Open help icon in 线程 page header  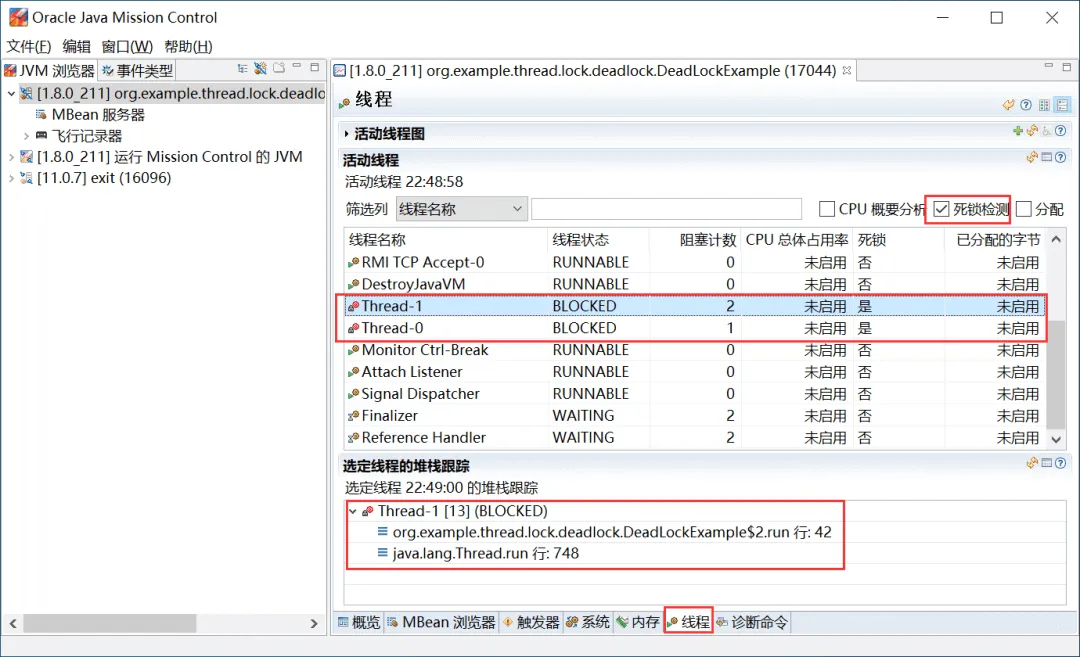coord(1026,105)
